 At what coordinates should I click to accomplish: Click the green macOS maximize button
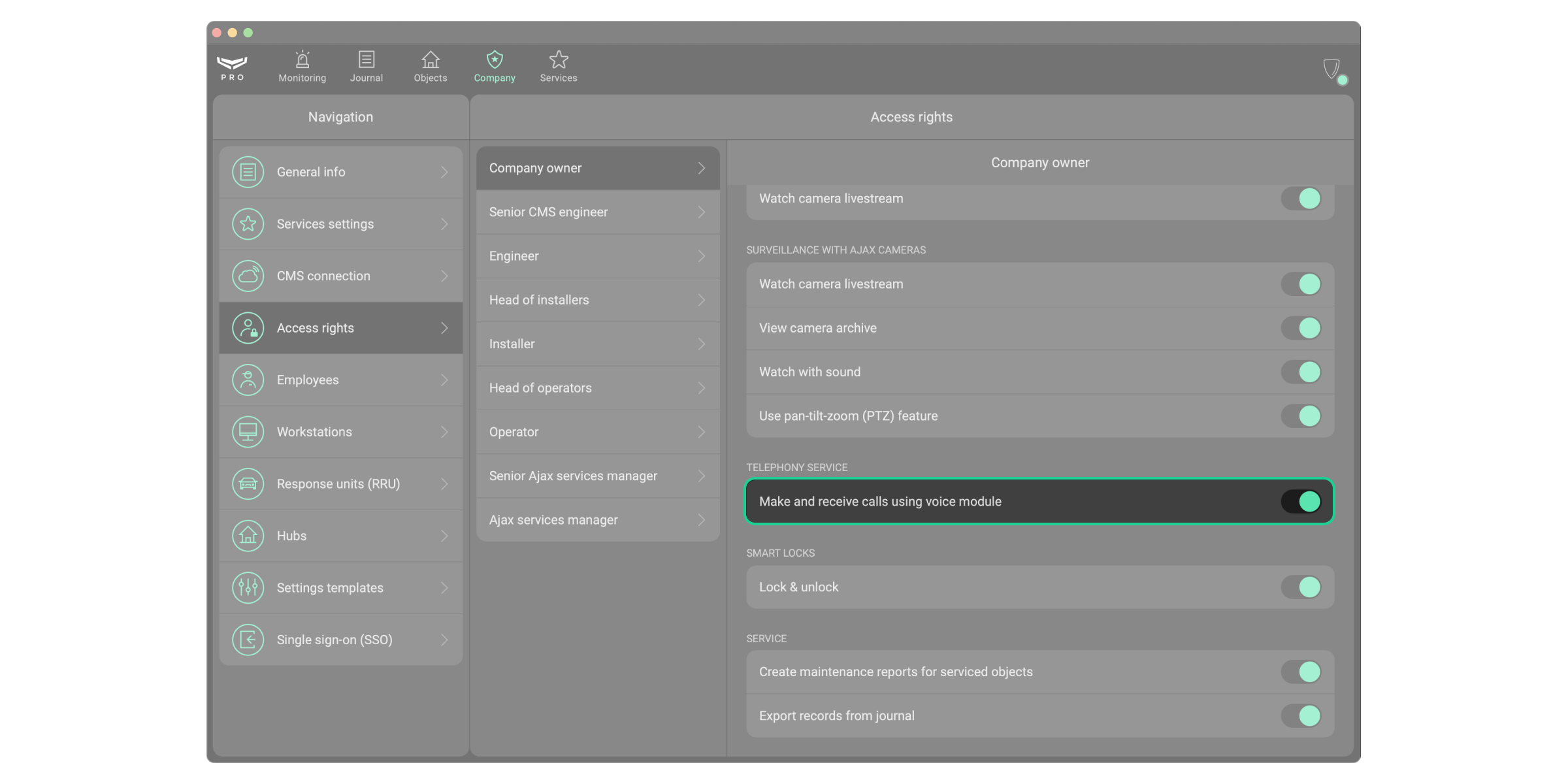tap(248, 33)
